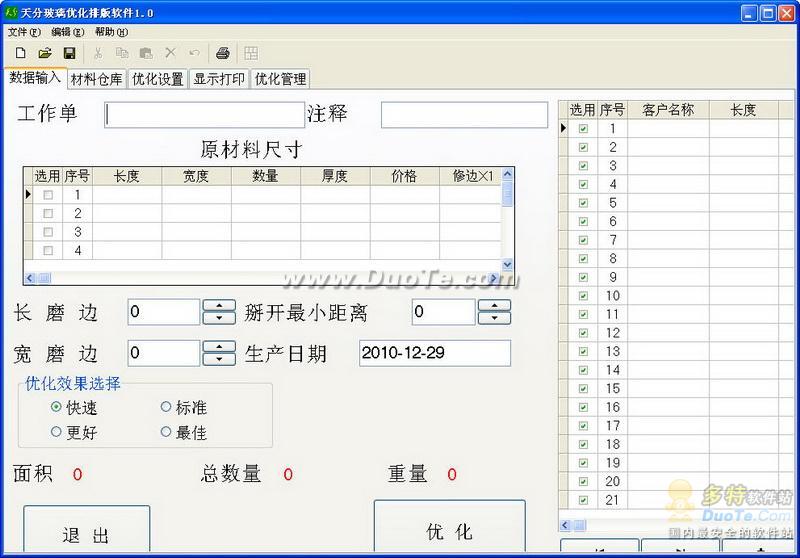
Task: Increase 宽磨边 value with up arrow
Action: coord(219,347)
